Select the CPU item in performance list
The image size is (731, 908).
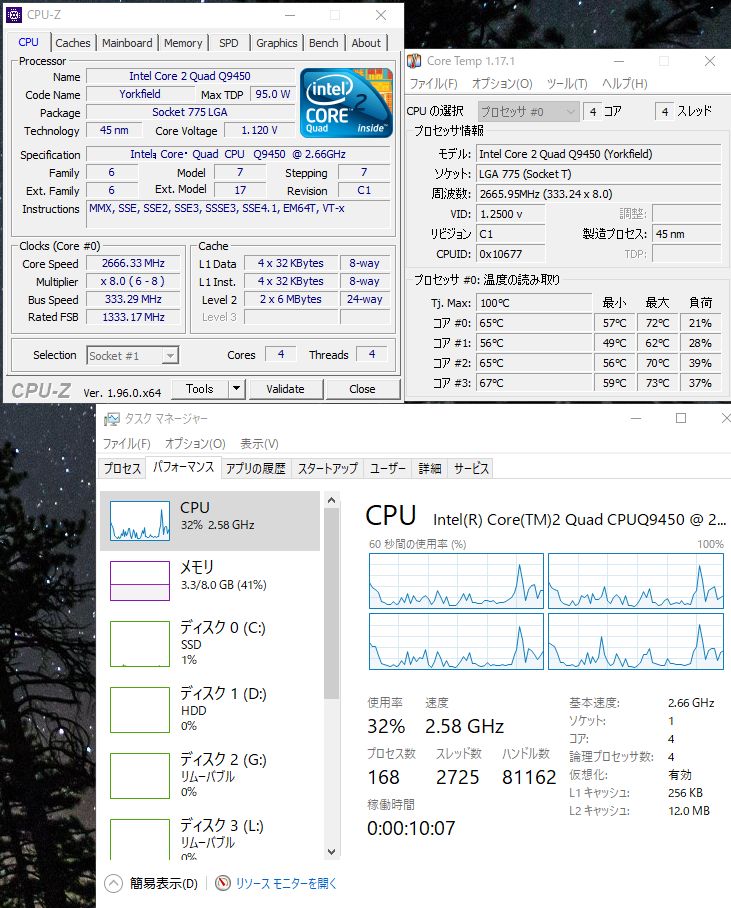coord(210,521)
